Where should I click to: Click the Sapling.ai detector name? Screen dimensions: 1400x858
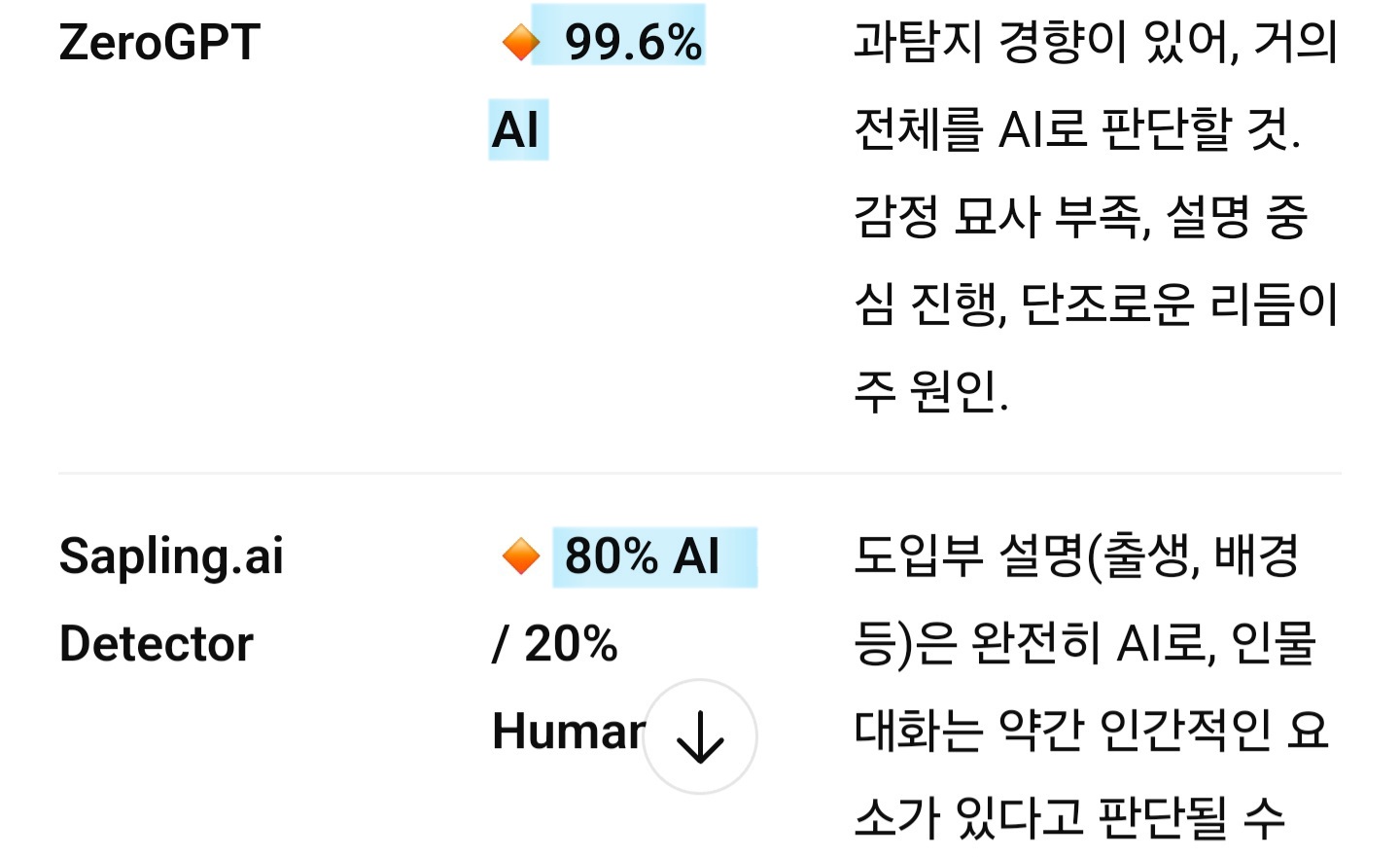(171, 556)
